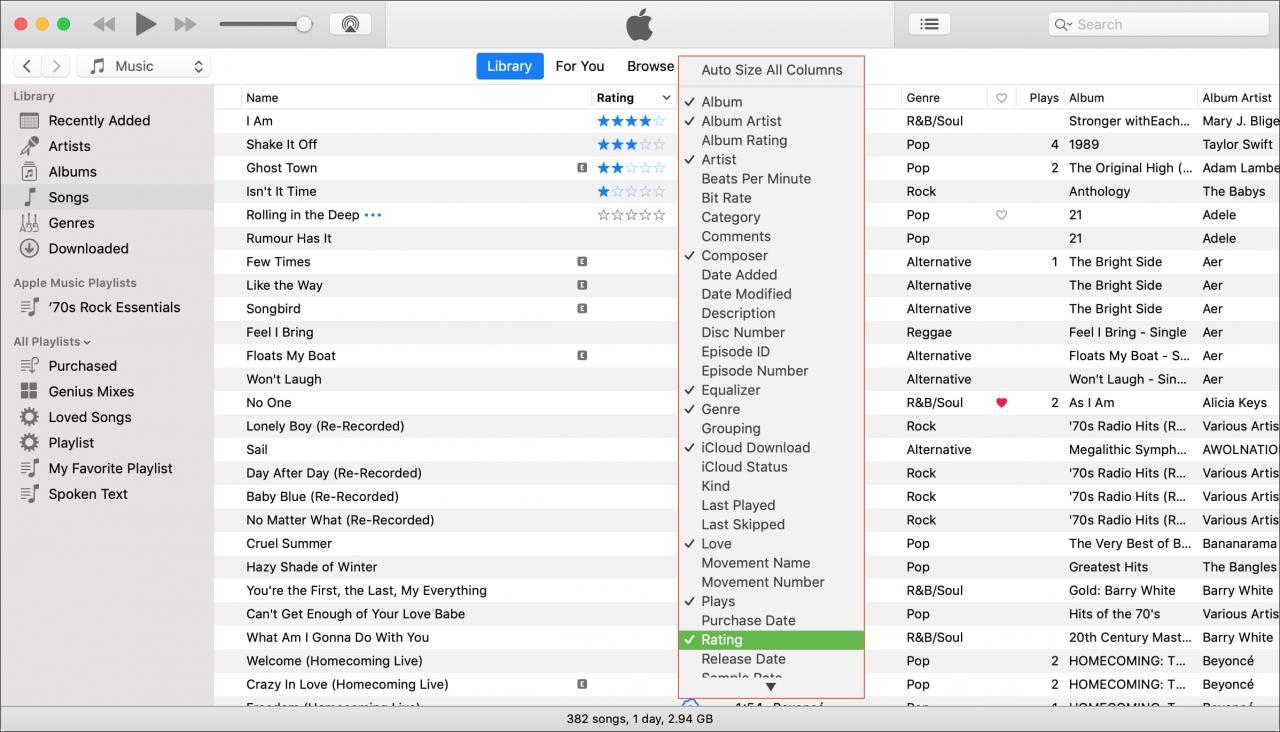Uncheck Artist in the column menu
The width and height of the screenshot is (1280, 732).
[x=771, y=159]
